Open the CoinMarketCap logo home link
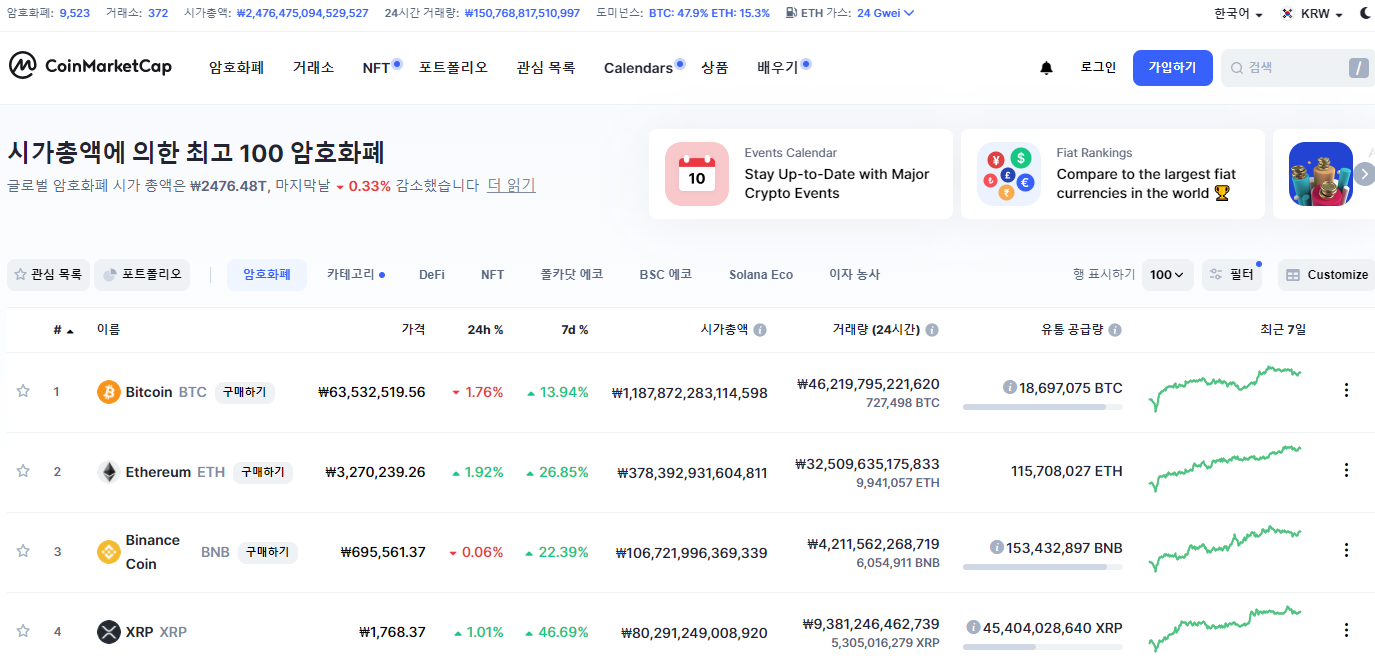This screenshot has height=667, width=1375. [90, 66]
